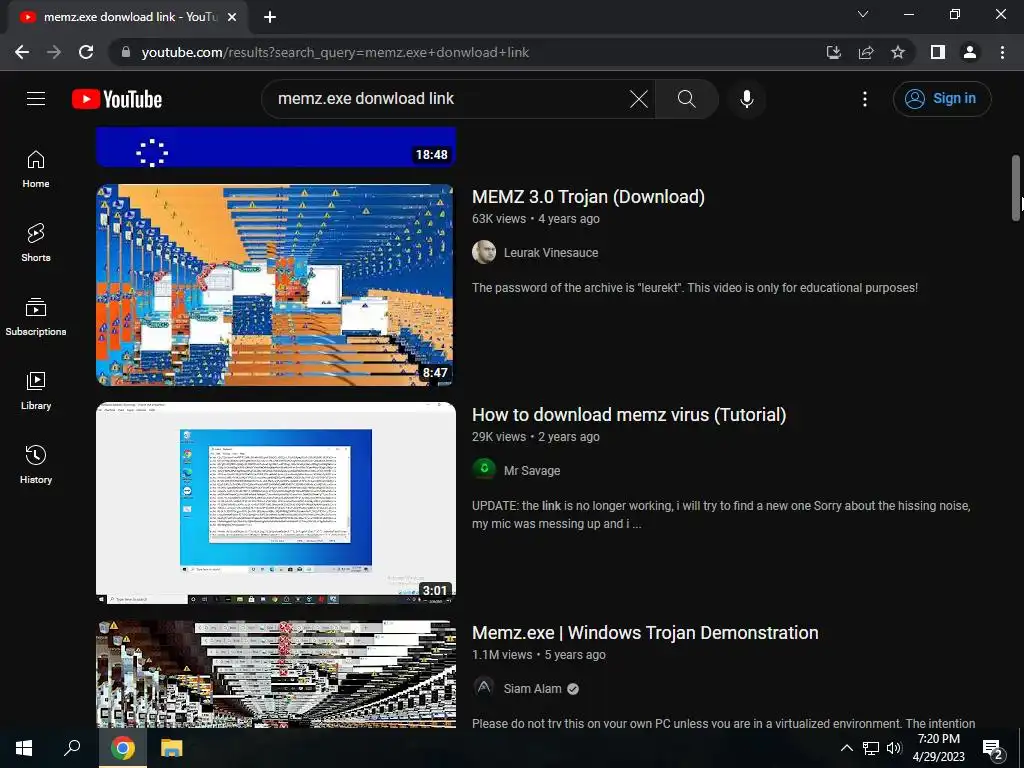Click the install app icon in address bar
Screen dimensions: 1024x768
833,52
